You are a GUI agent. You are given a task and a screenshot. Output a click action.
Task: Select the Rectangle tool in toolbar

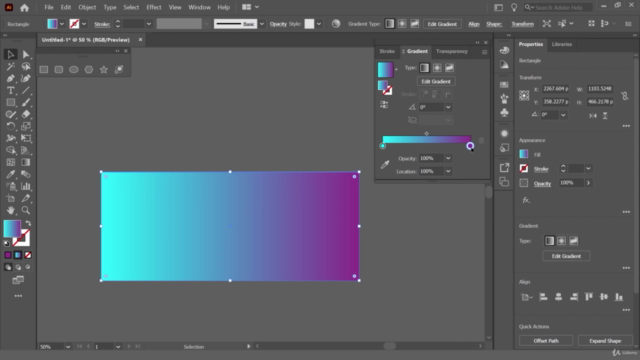tap(11, 102)
